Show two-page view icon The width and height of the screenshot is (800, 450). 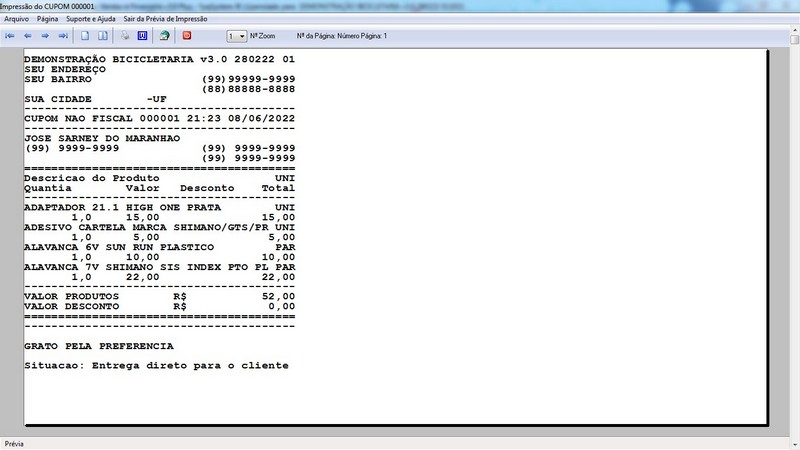pyautogui.click(x=103, y=36)
